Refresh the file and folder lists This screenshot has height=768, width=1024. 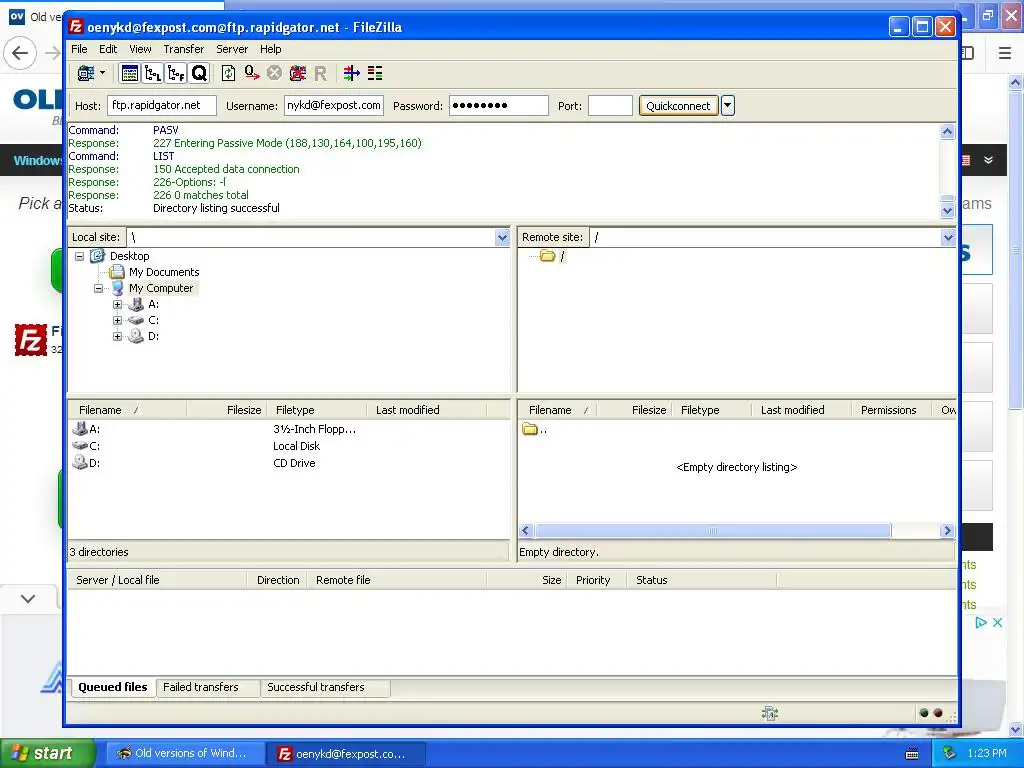tap(228, 73)
